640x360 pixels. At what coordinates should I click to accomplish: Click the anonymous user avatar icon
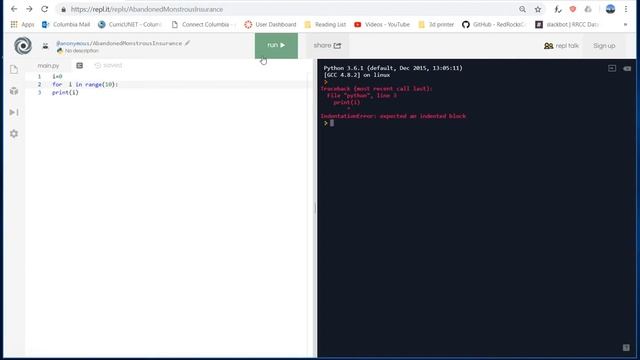click(45, 46)
